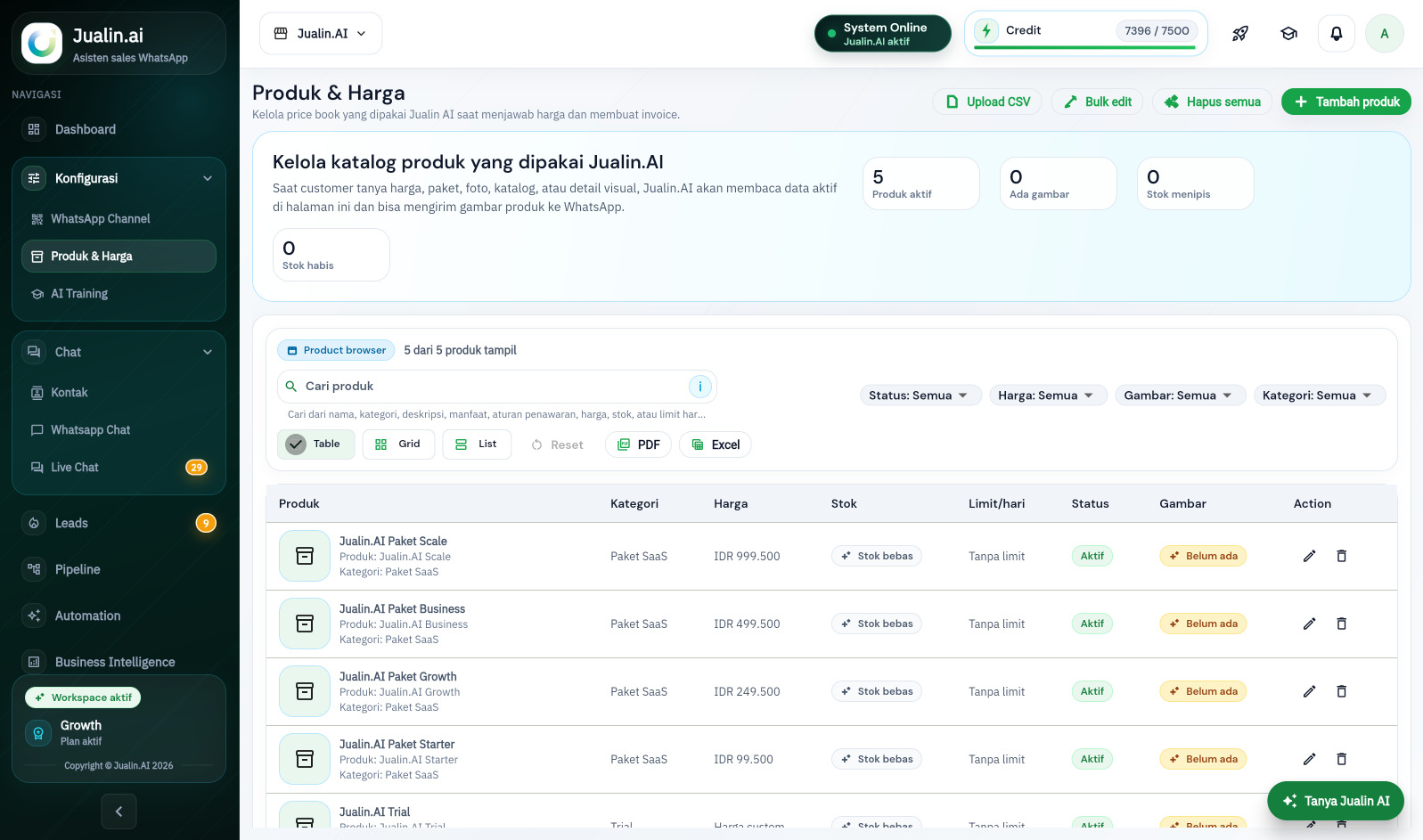Open the graduation cap tutorial icon
This screenshot has height=840, width=1423.
[x=1288, y=34]
